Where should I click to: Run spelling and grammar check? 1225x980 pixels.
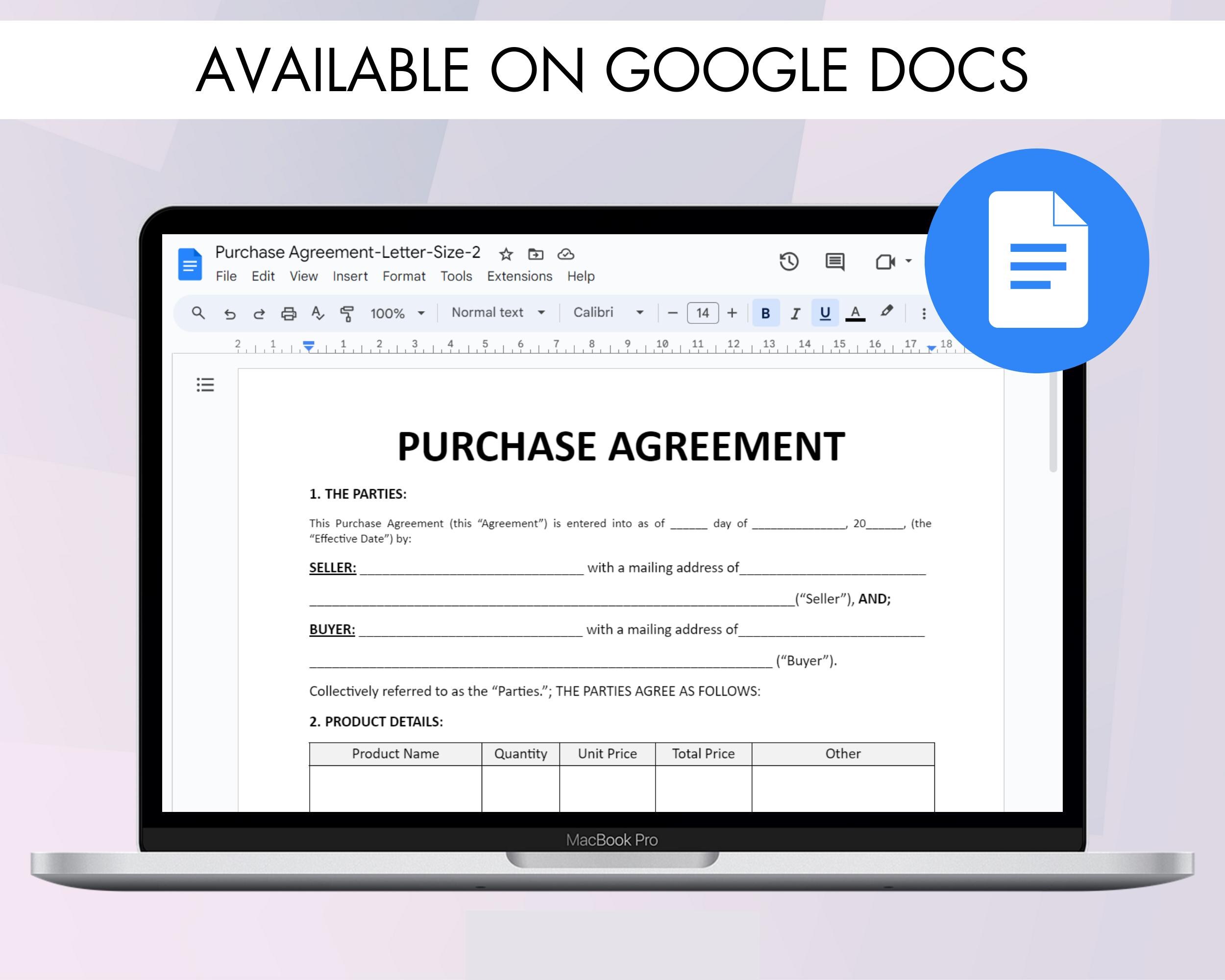[x=318, y=313]
